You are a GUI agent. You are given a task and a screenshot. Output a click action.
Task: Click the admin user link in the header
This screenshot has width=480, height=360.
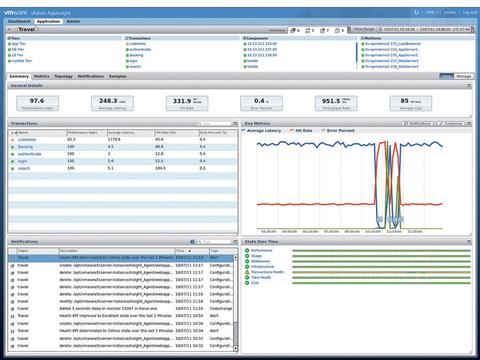tap(450, 13)
